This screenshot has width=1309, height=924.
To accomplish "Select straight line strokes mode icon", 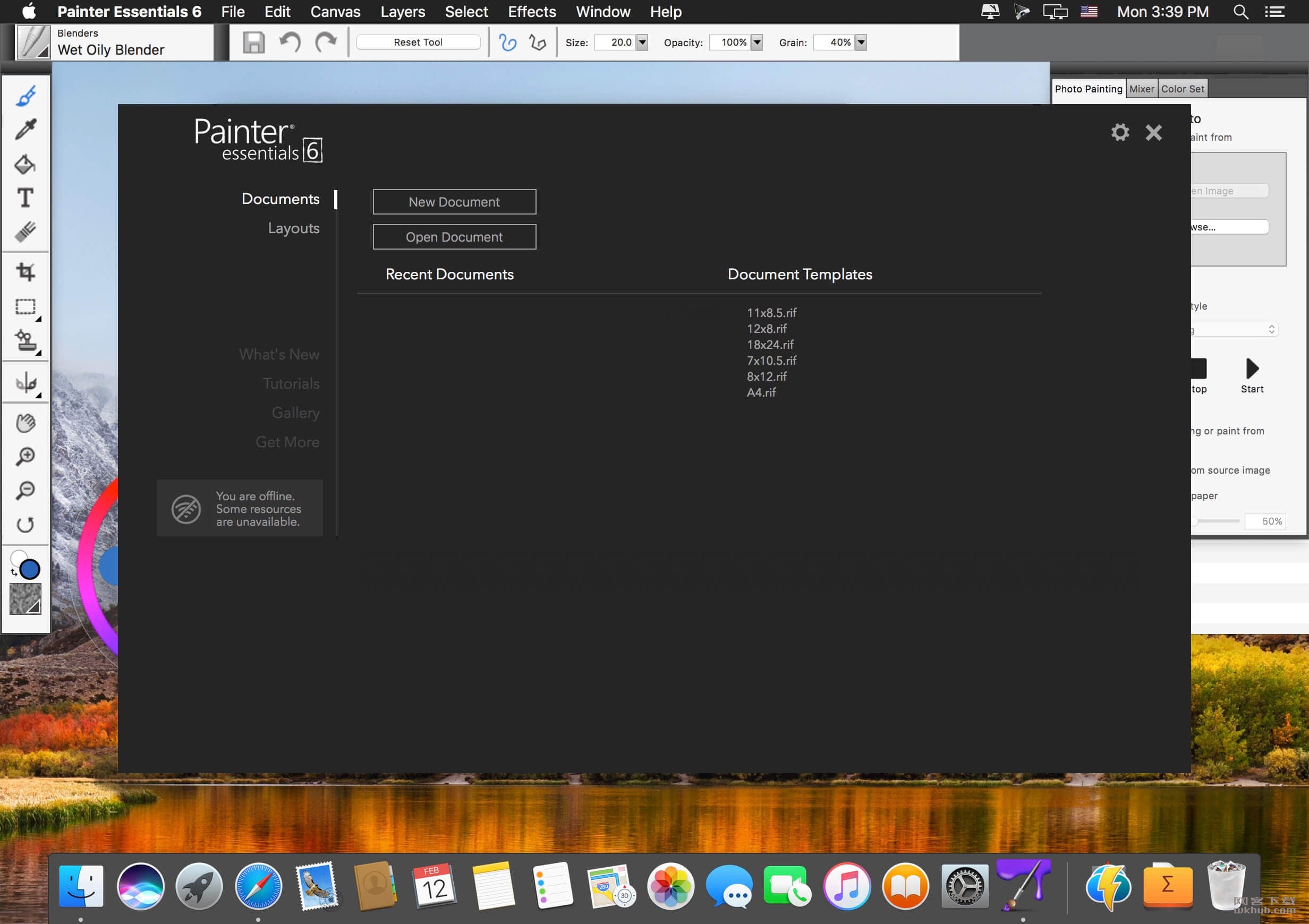I will tap(537, 42).
